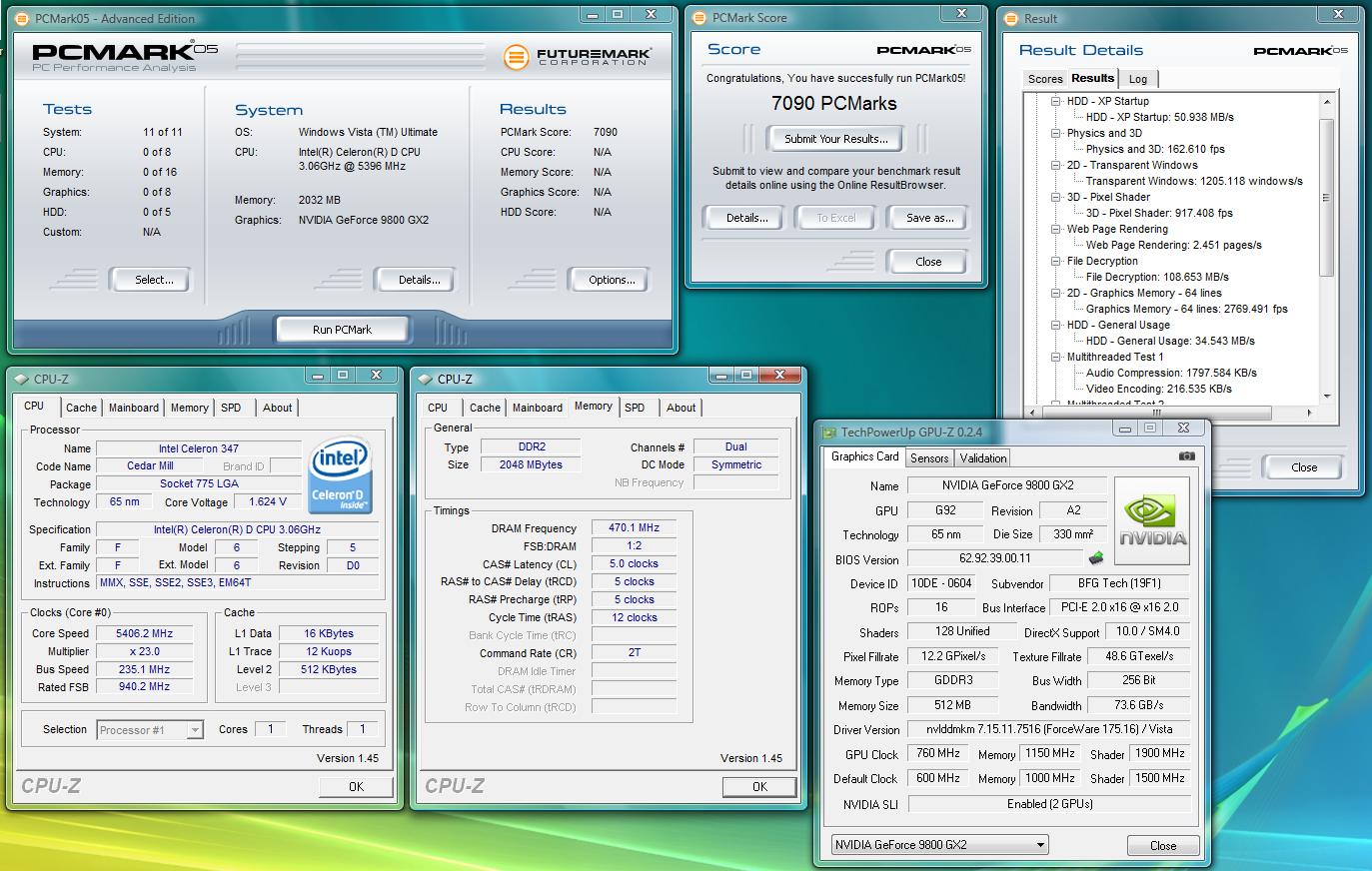Click Close button in Result window
Screen dimensions: 1372x871
[x=1304, y=467]
